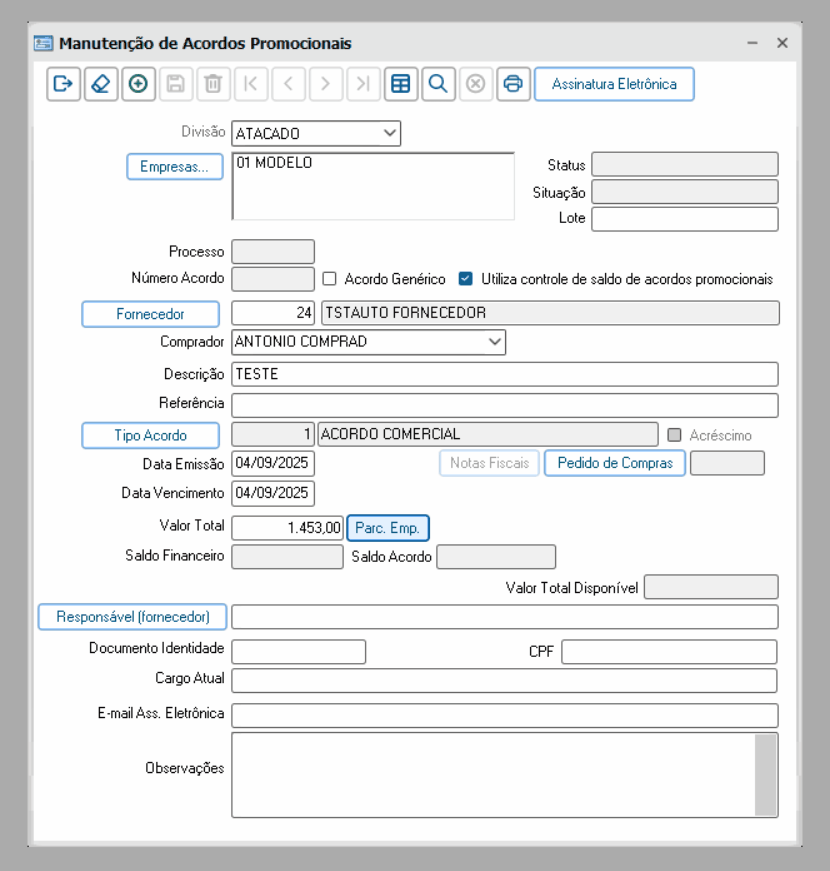Open the table grid view icon

[401, 84]
